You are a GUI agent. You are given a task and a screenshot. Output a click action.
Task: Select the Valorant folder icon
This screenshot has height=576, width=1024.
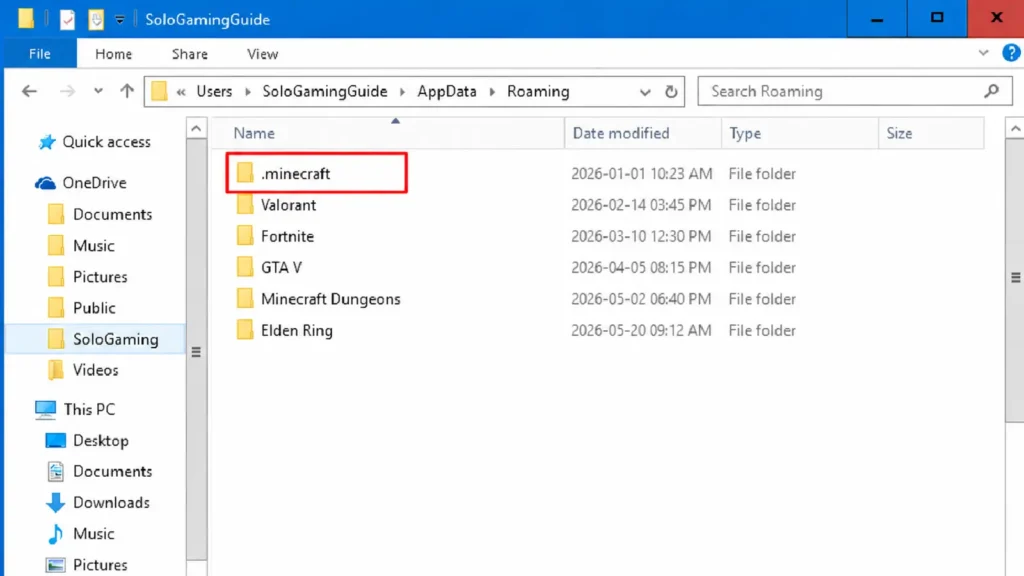pyautogui.click(x=245, y=205)
